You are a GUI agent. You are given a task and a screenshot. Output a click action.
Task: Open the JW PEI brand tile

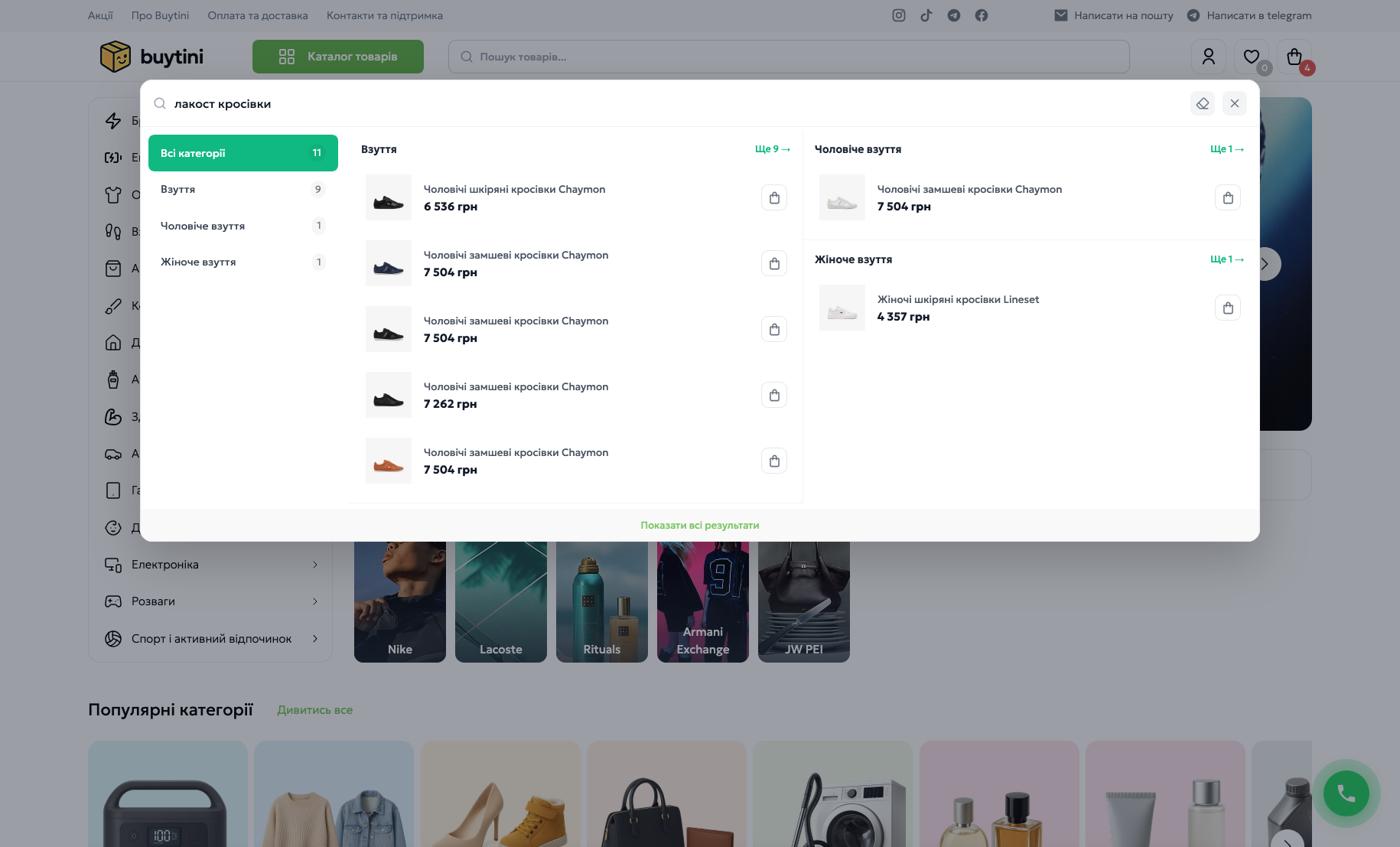(x=804, y=602)
